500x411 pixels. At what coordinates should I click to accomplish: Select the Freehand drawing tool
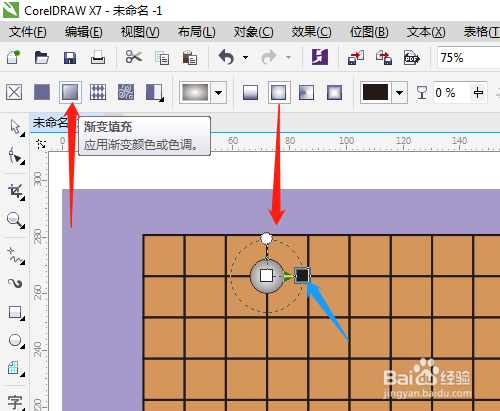[15, 256]
